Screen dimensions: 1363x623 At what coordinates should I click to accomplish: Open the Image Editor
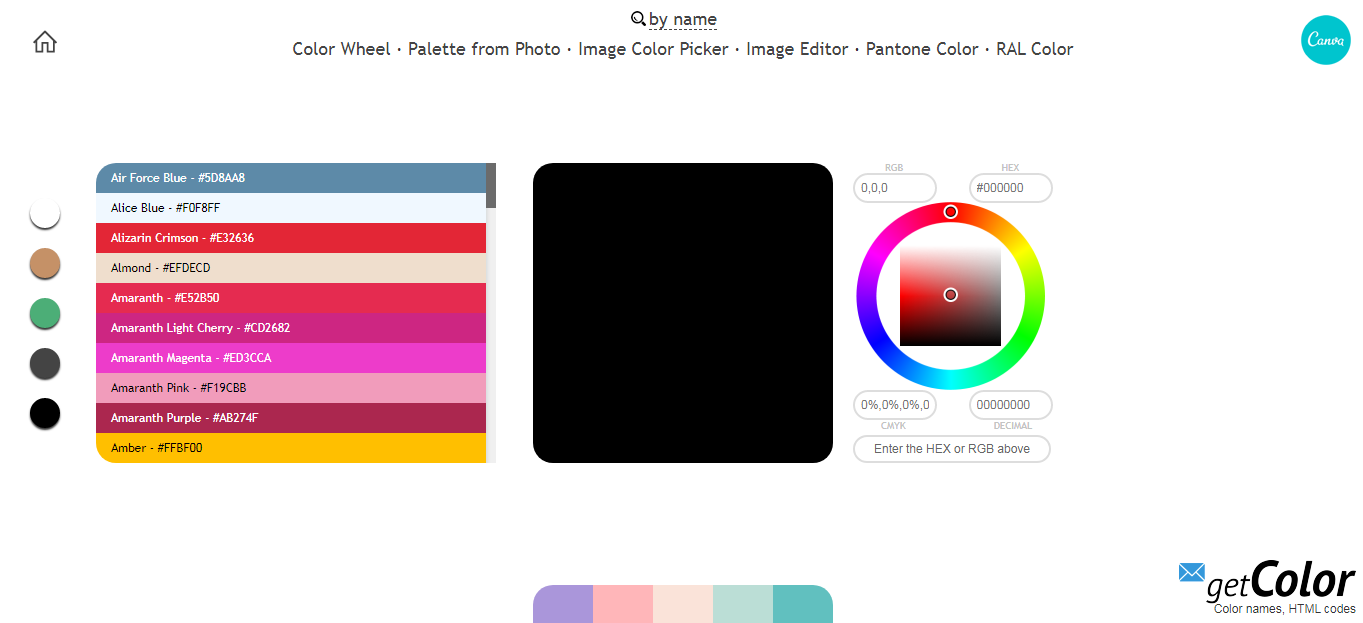797,48
